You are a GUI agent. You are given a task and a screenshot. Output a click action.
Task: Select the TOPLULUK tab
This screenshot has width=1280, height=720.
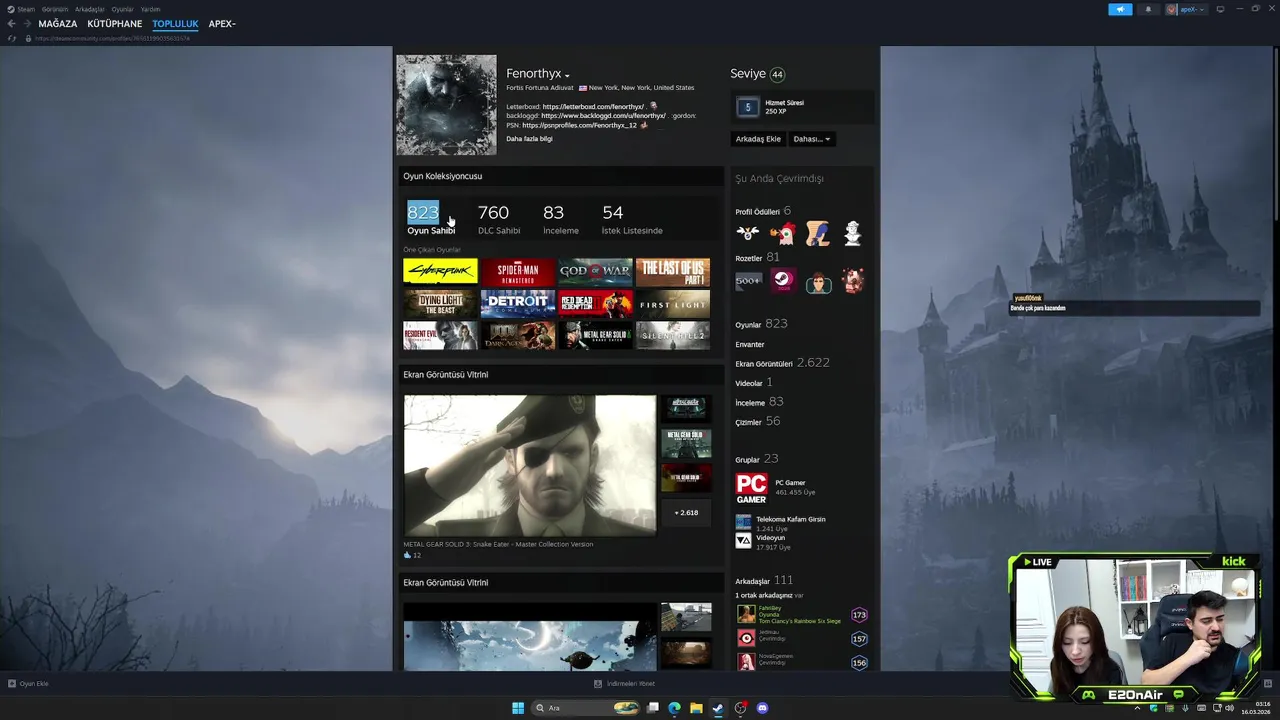(x=176, y=24)
